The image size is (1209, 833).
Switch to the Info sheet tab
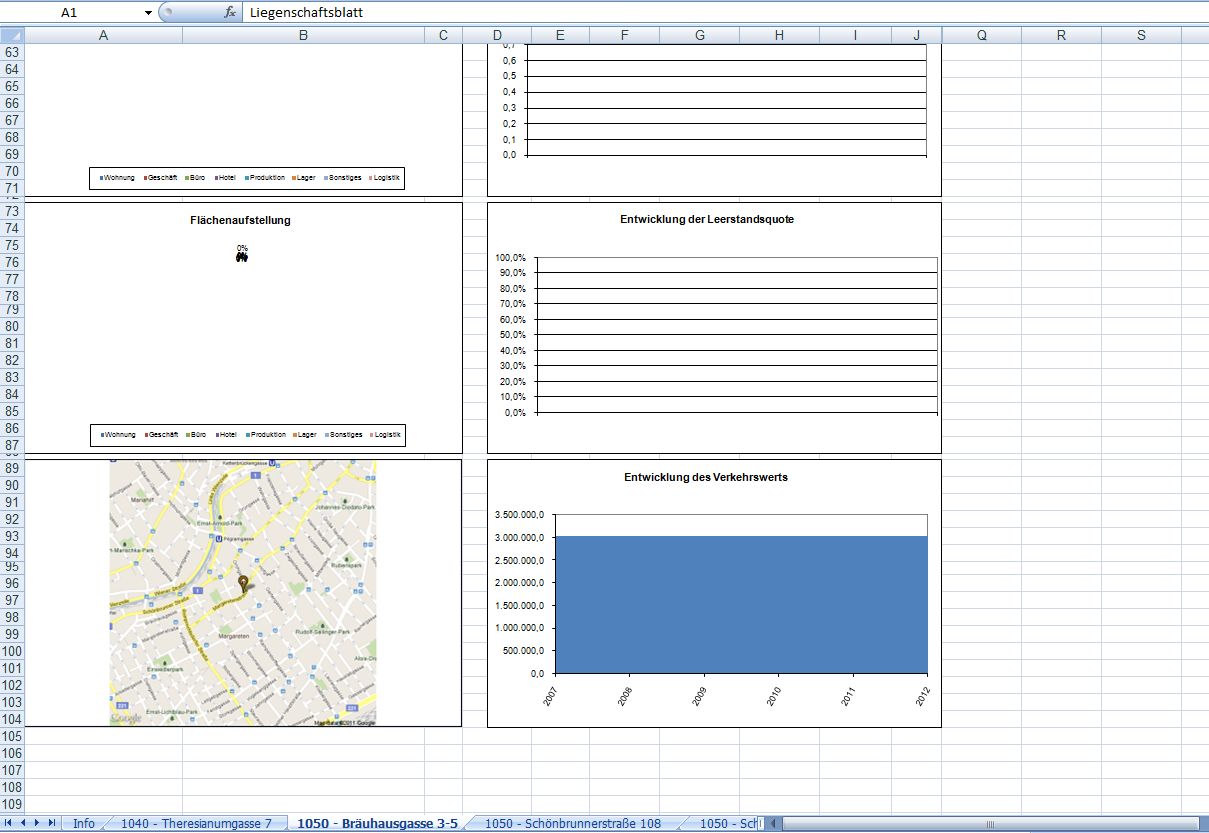pyautogui.click(x=84, y=823)
